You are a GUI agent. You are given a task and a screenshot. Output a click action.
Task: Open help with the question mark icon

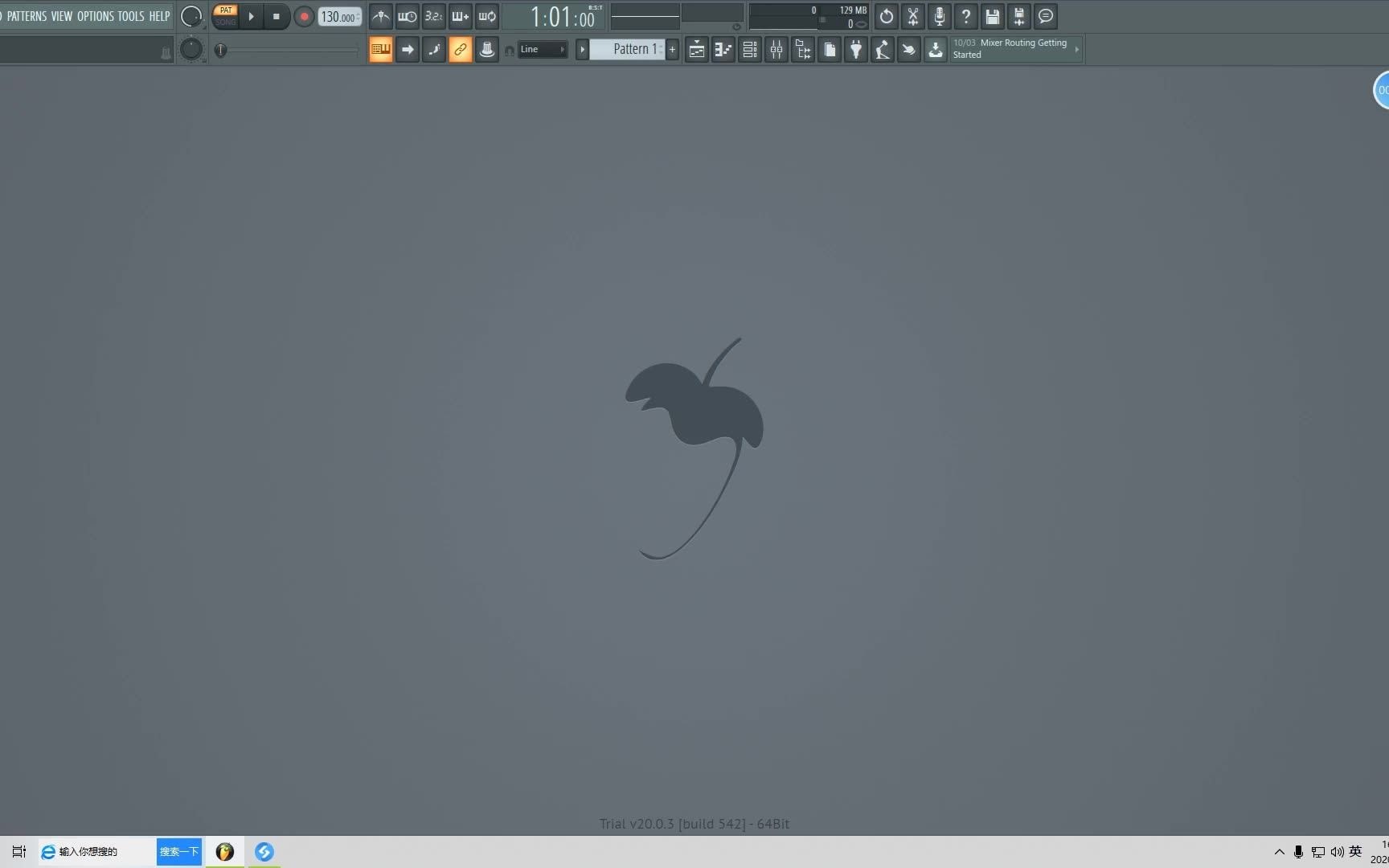pos(966,16)
